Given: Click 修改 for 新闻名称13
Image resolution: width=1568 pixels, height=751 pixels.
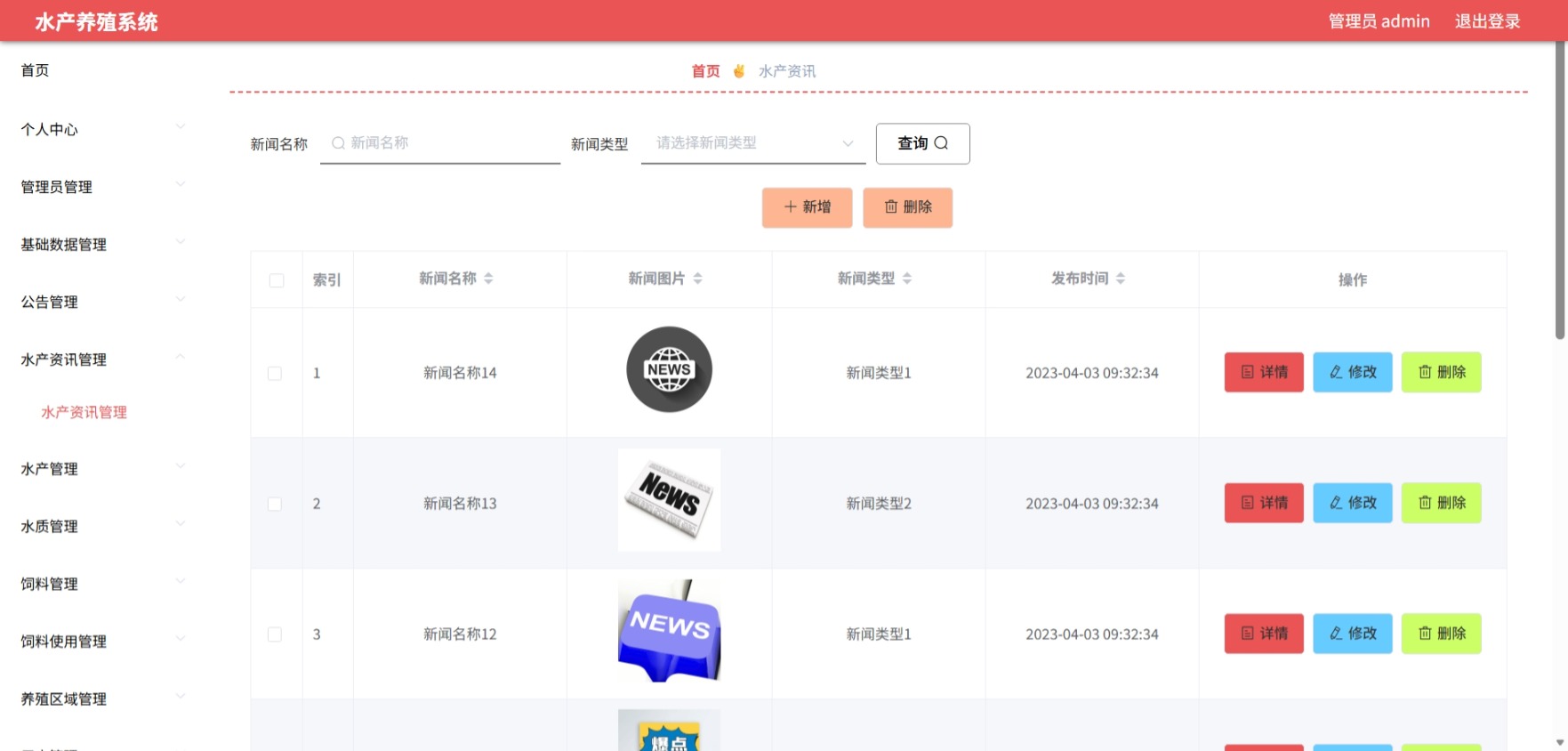Looking at the screenshot, I should pyautogui.click(x=1353, y=503).
